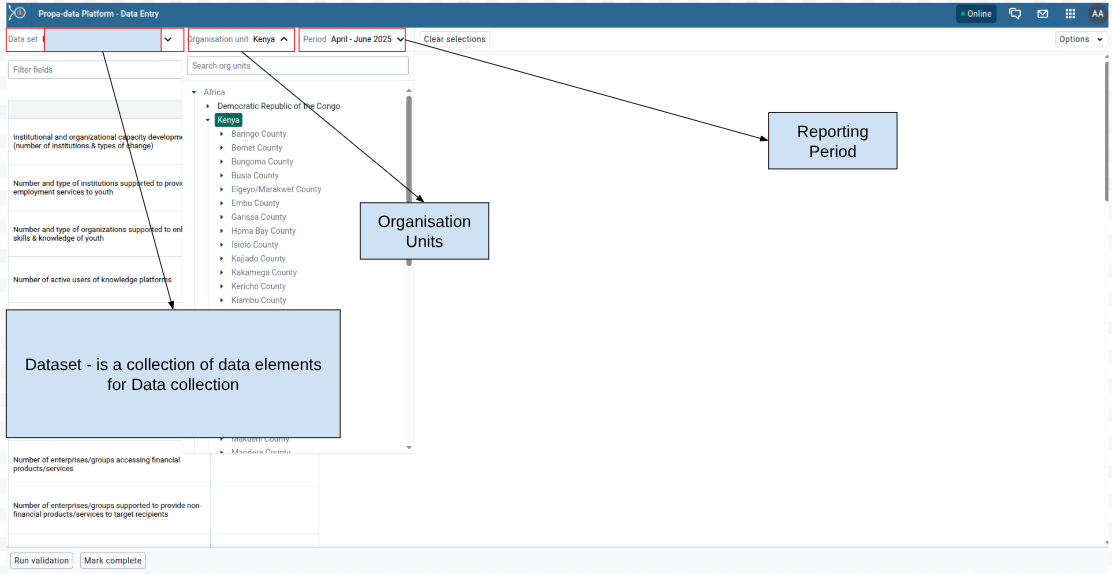1112x574 pixels.
Task: Open the apps grid menu icon
Action: tap(1070, 14)
